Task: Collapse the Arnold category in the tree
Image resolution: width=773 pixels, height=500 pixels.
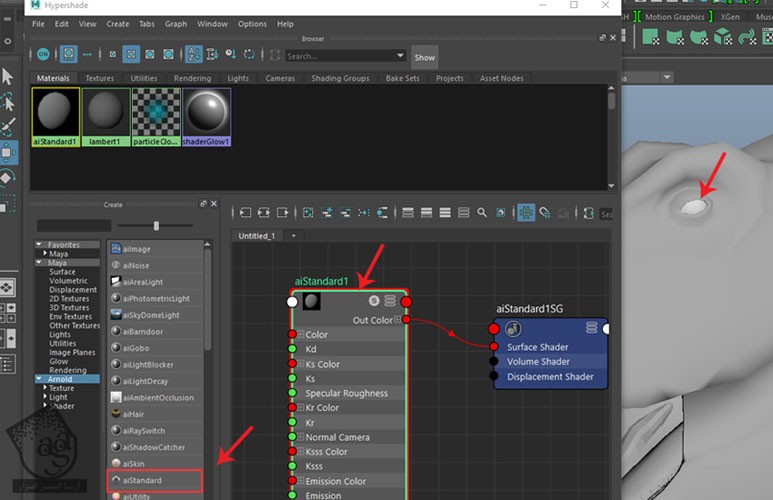Action: click(40, 379)
